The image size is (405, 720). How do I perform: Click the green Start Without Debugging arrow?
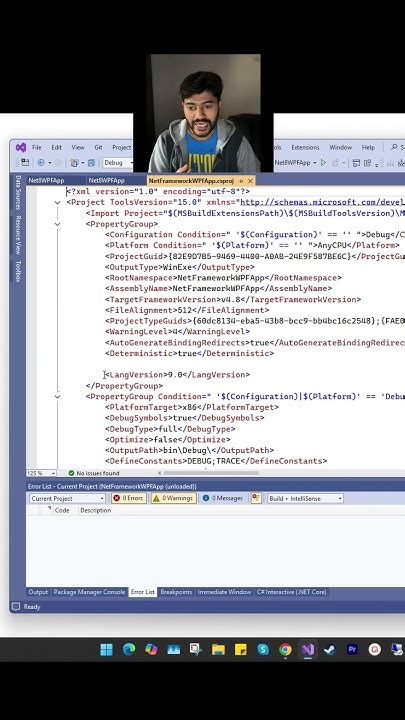coord(323,163)
